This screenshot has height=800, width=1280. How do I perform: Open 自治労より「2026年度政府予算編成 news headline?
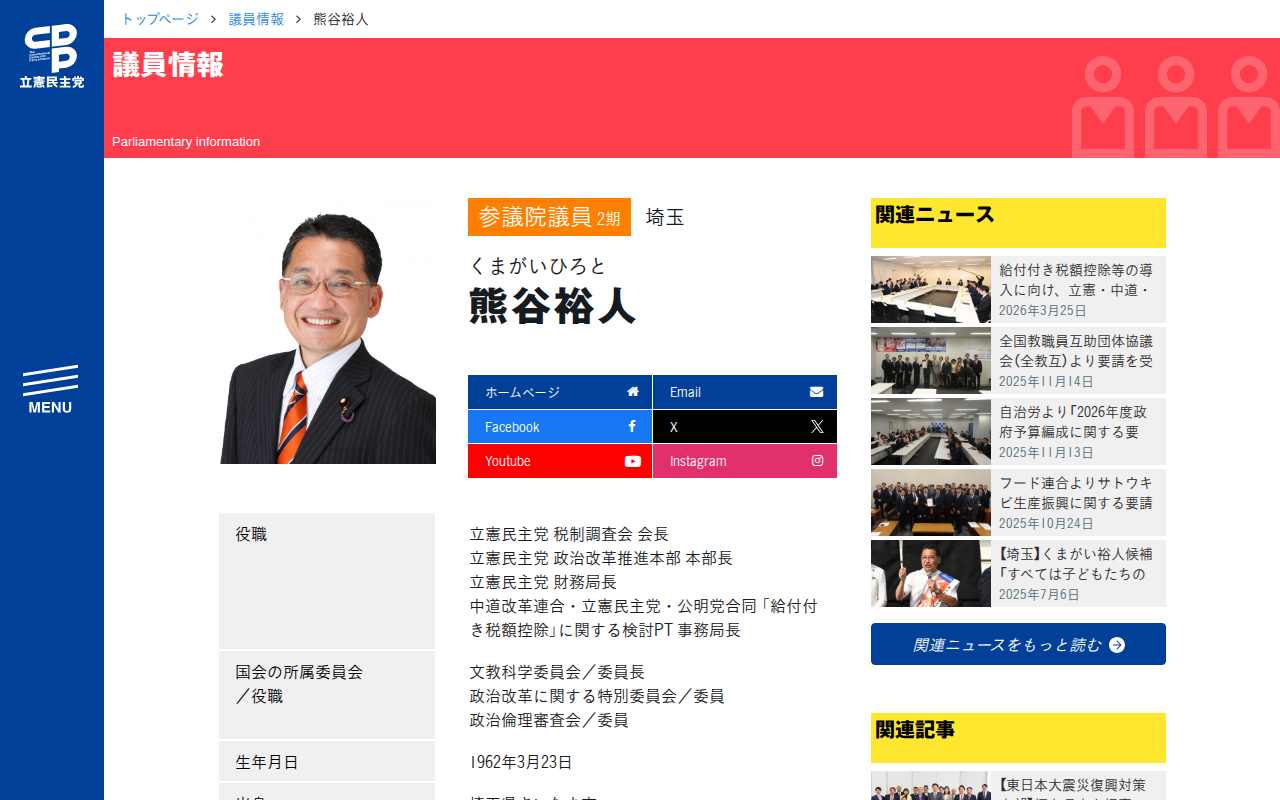pos(1073,422)
